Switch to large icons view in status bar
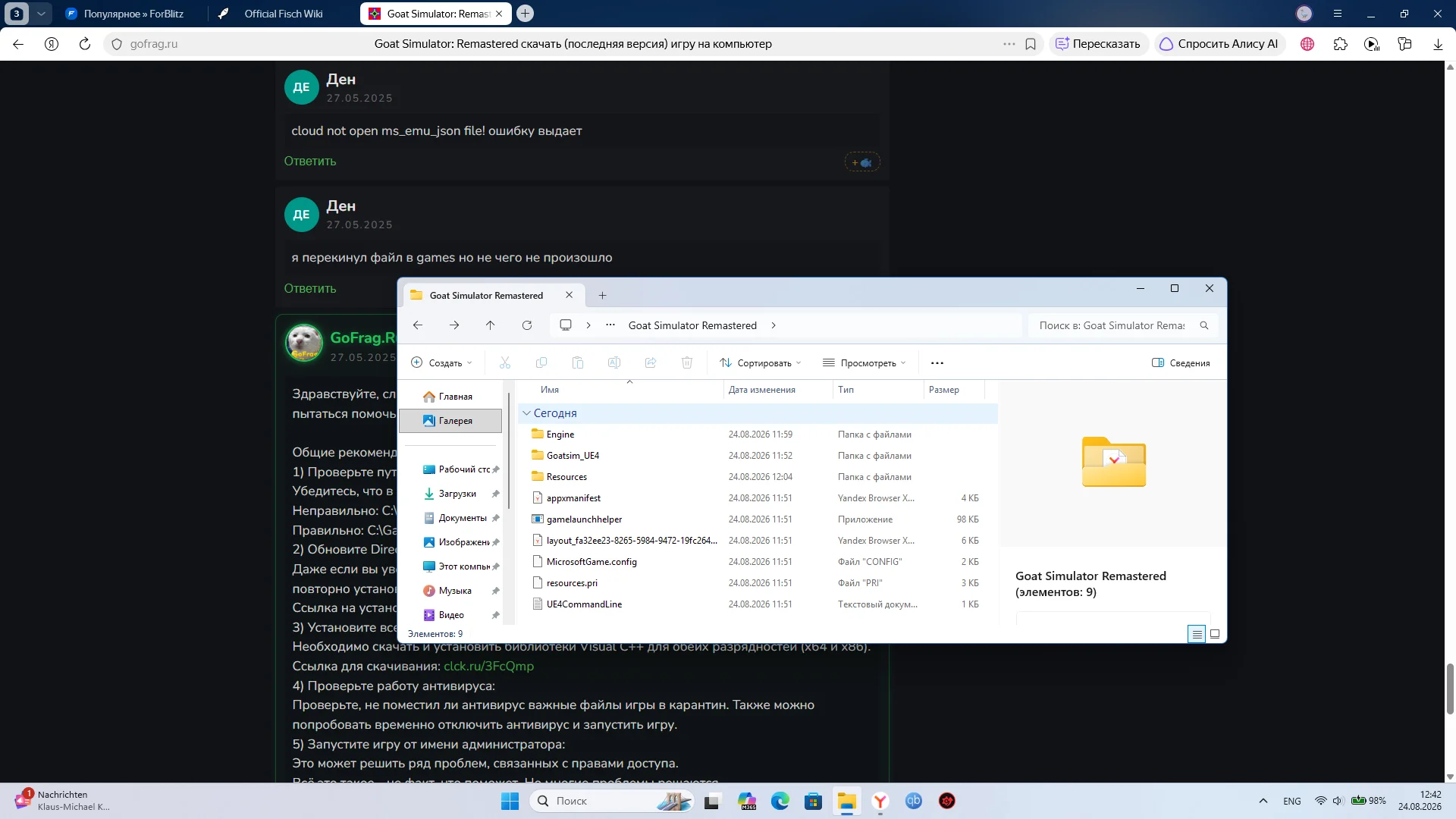 pos(1215,634)
